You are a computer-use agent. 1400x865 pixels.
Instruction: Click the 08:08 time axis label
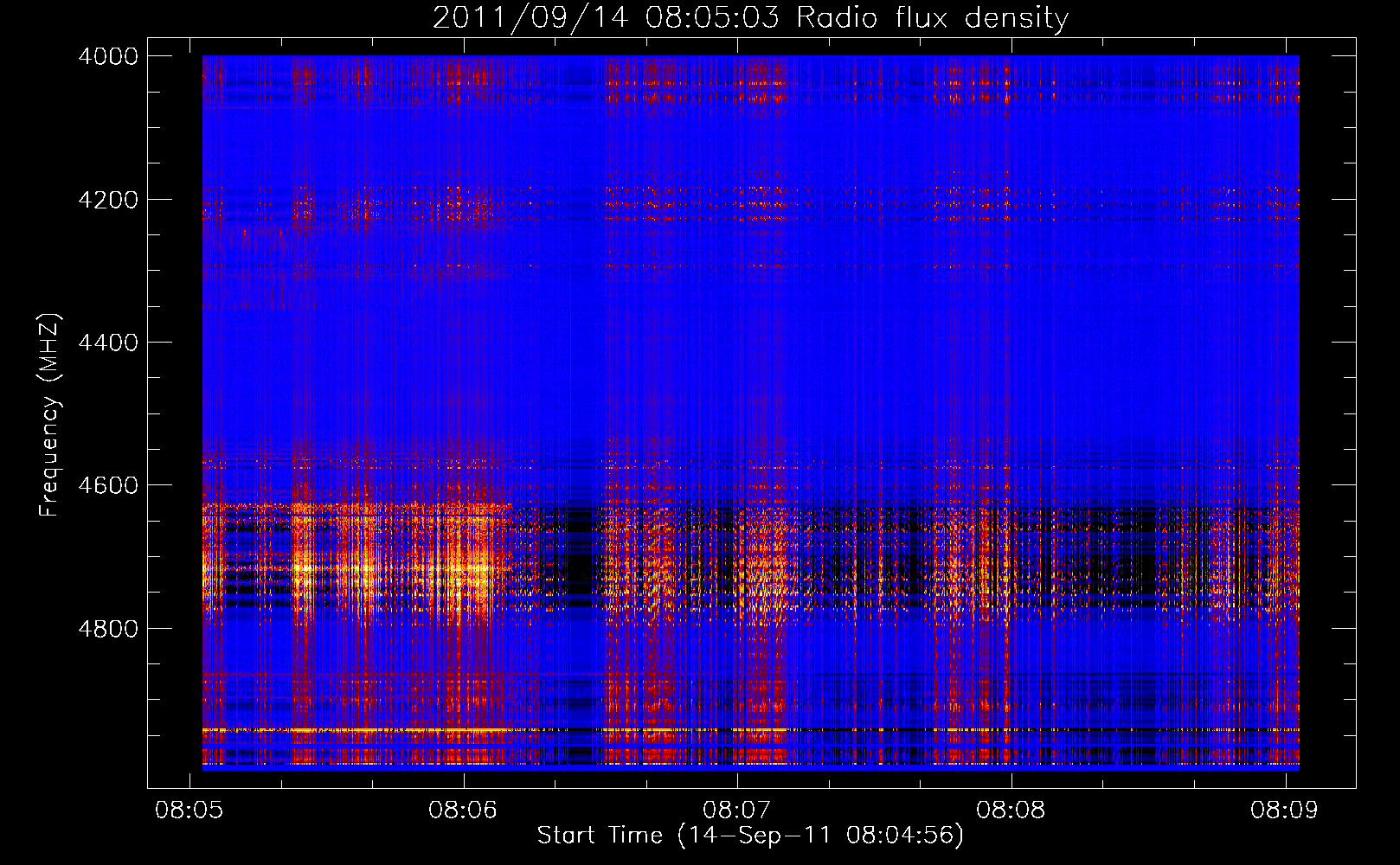[1011, 810]
